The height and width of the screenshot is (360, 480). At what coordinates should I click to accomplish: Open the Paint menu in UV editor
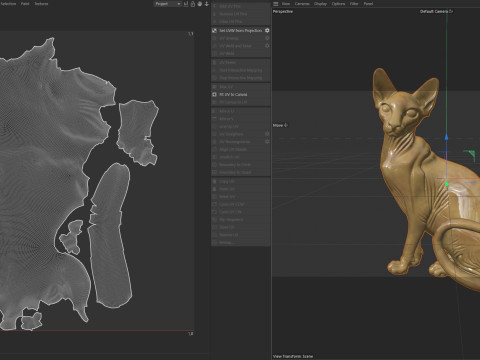25,4
